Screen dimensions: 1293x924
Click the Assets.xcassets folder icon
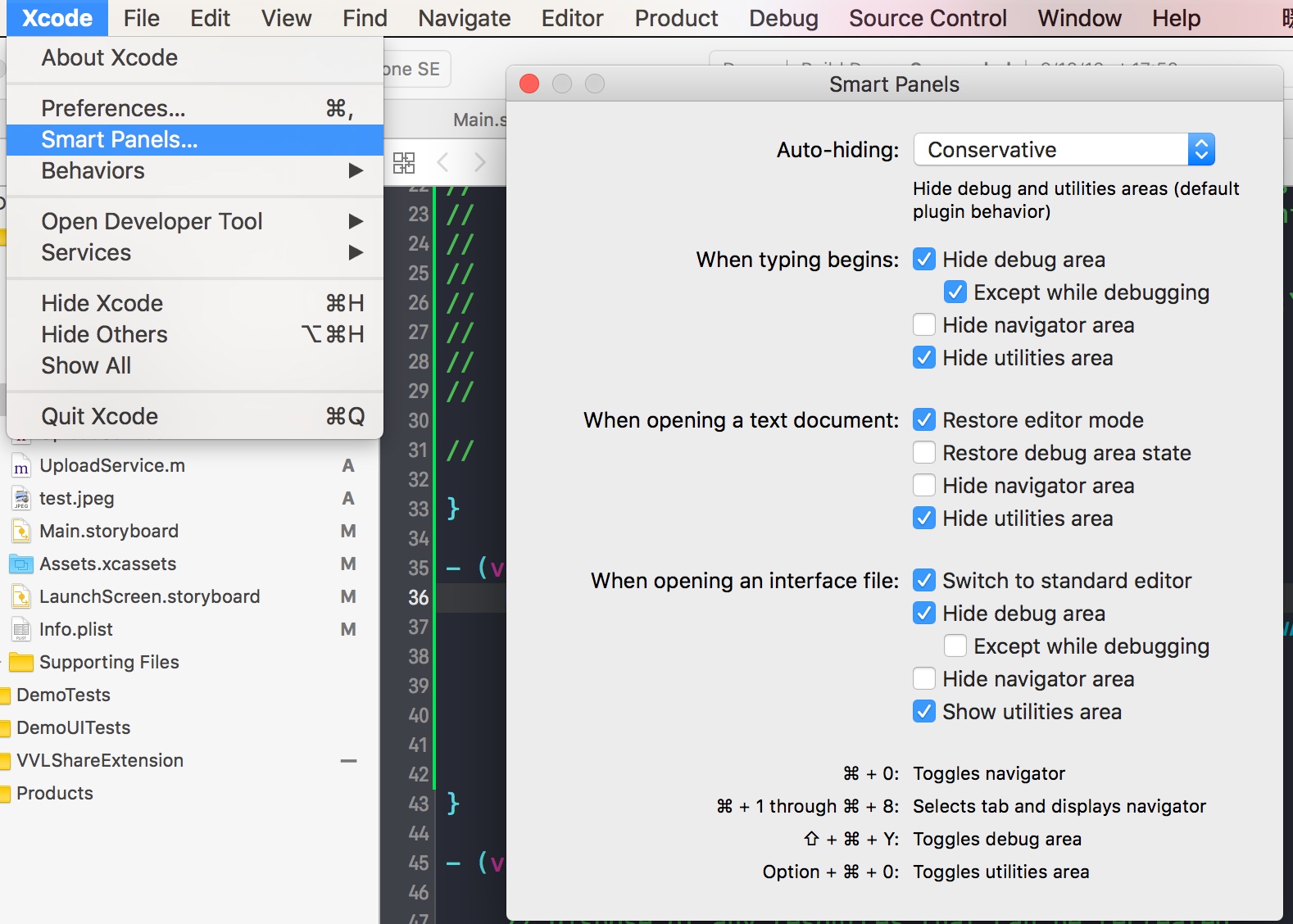(21, 564)
